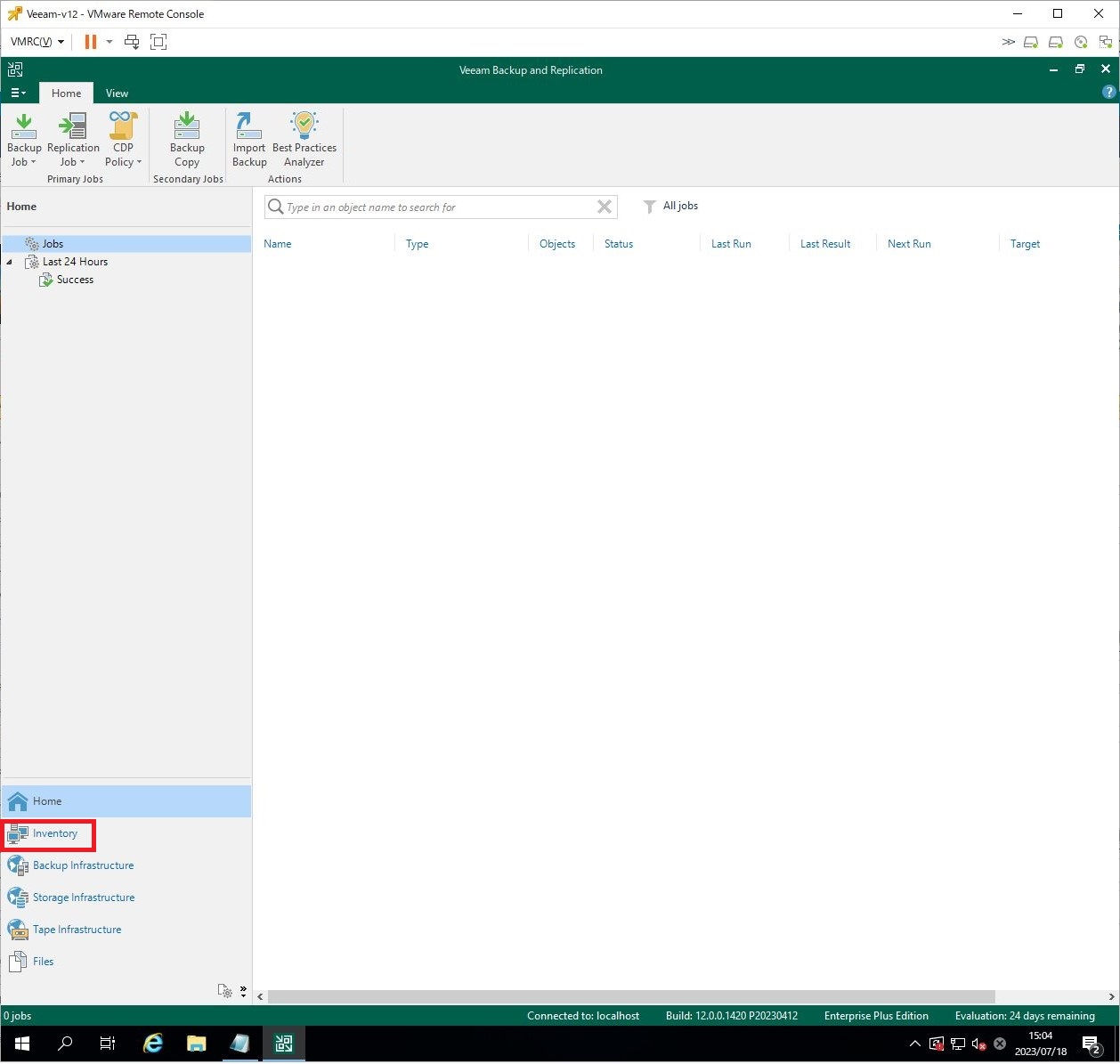Enter VMRC full screen mode
Image resolution: width=1120 pixels, height=1064 pixels.
tap(158, 42)
